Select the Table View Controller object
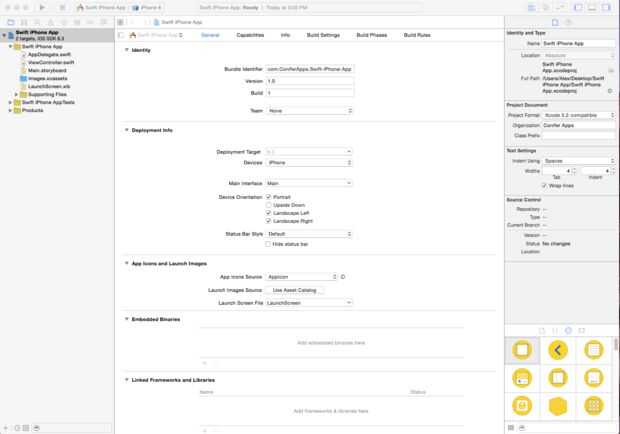This screenshot has width=620, height=434. point(594,350)
